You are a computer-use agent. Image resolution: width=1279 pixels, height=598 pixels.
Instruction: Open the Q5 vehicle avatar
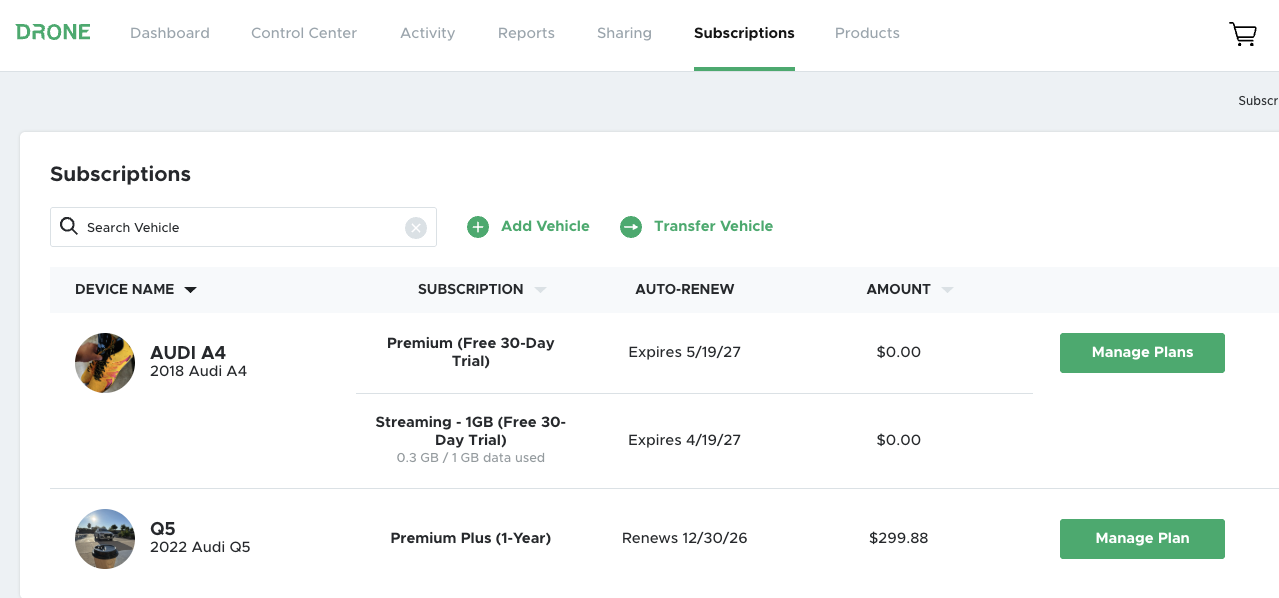[105, 539]
